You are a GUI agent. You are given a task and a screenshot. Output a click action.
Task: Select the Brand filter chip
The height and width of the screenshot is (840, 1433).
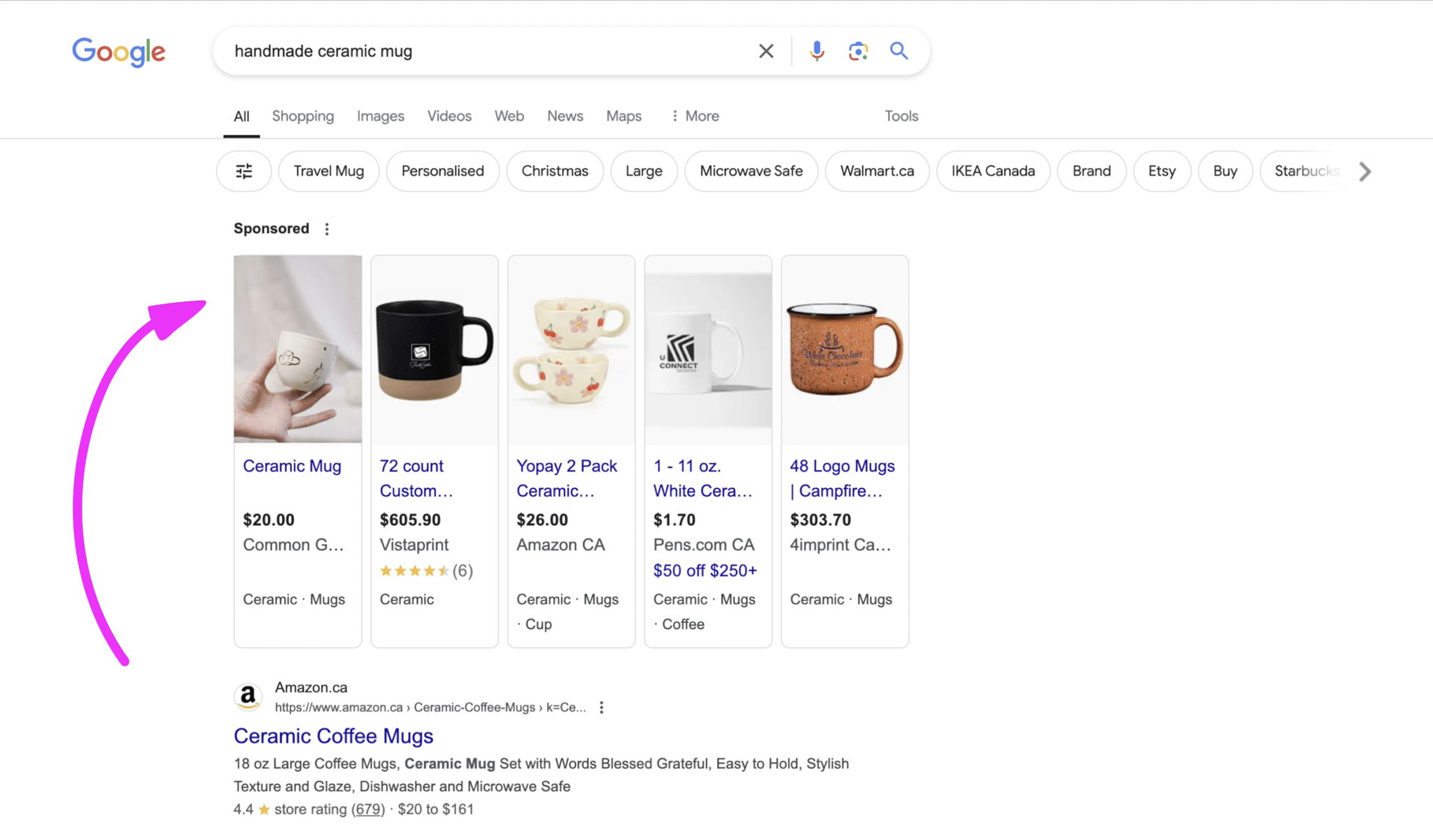(1092, 171)
